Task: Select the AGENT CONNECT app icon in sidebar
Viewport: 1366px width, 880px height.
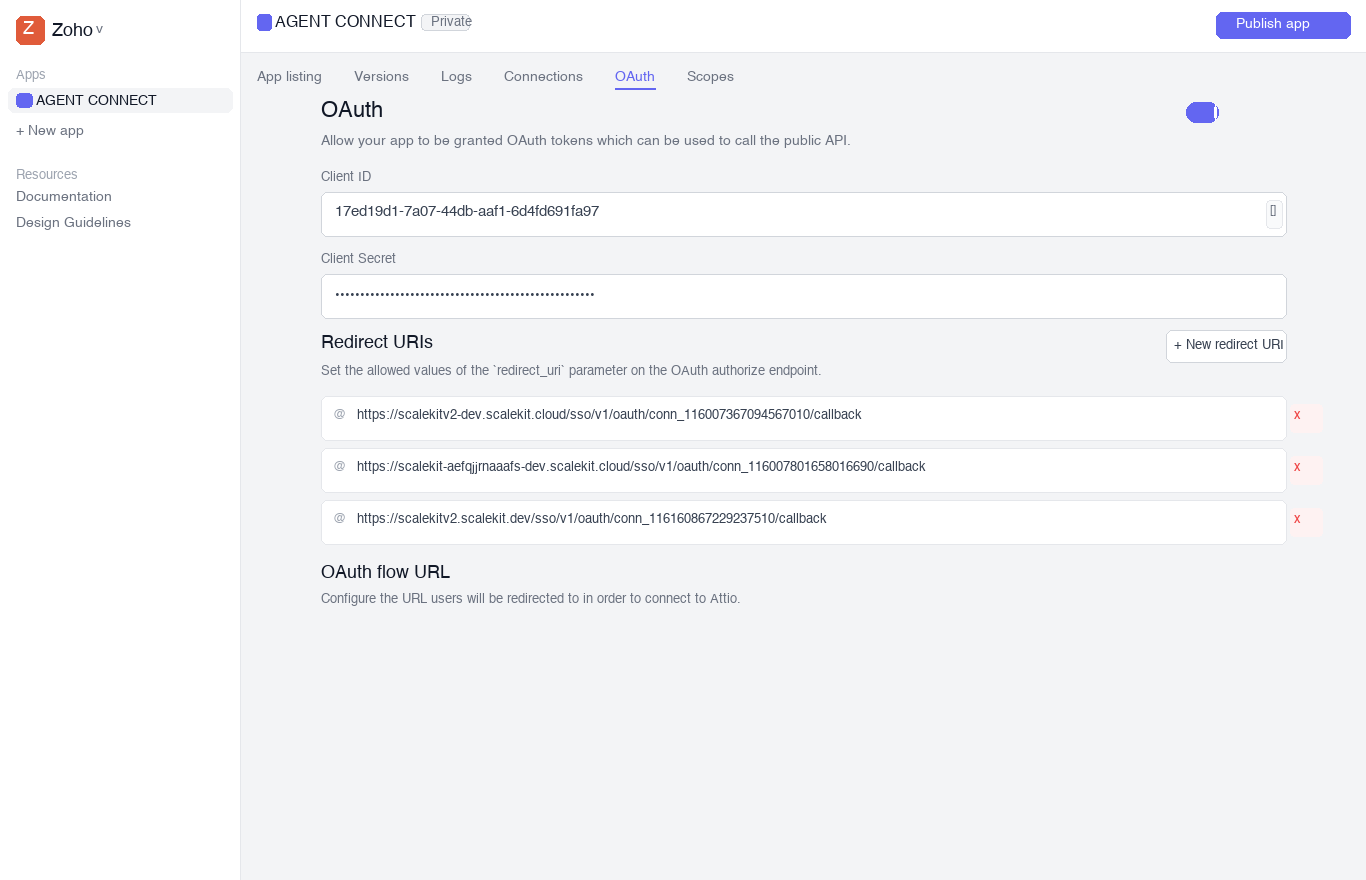Action: tap(24, 100)
